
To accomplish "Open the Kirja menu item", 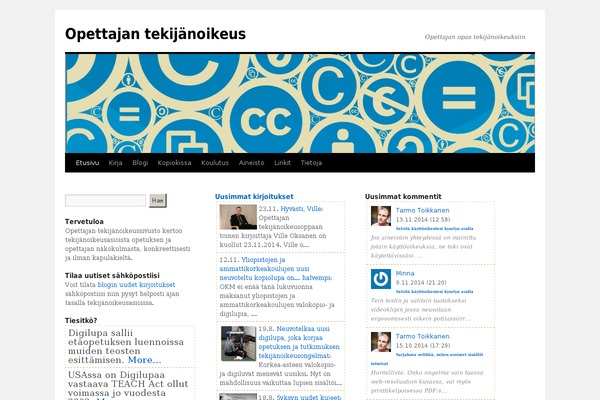I will tap(115, 163).
